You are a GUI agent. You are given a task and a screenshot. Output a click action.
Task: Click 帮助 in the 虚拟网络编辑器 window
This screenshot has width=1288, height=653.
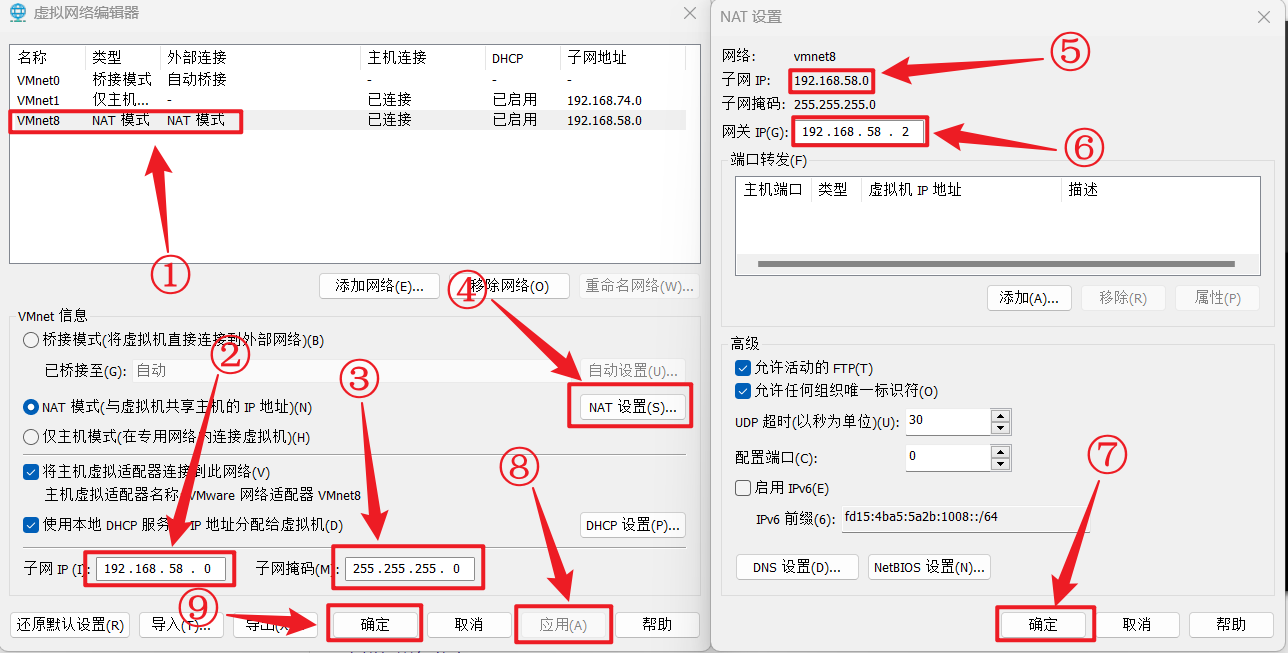(x=657, y=625)
